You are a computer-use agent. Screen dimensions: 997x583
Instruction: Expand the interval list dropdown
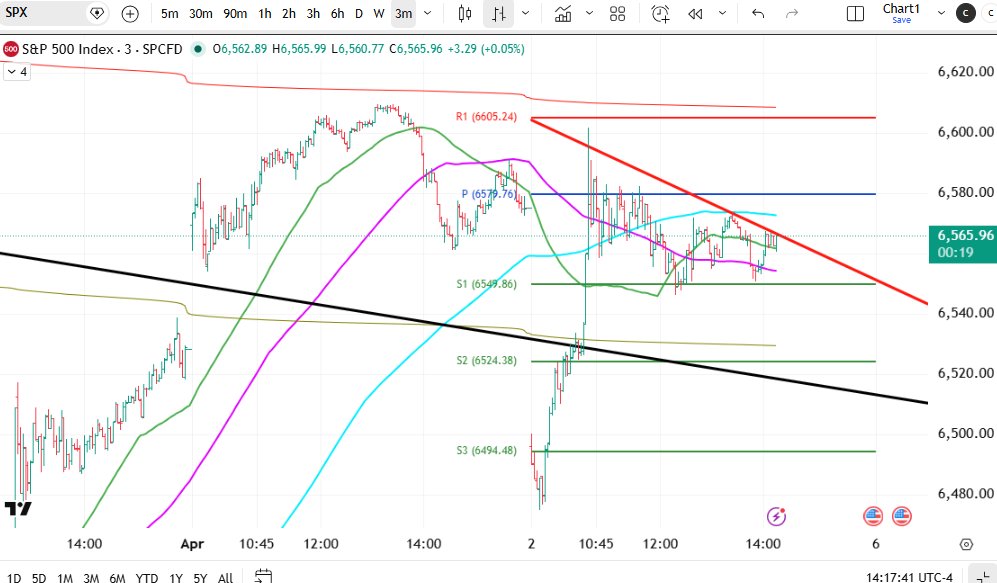428,13
